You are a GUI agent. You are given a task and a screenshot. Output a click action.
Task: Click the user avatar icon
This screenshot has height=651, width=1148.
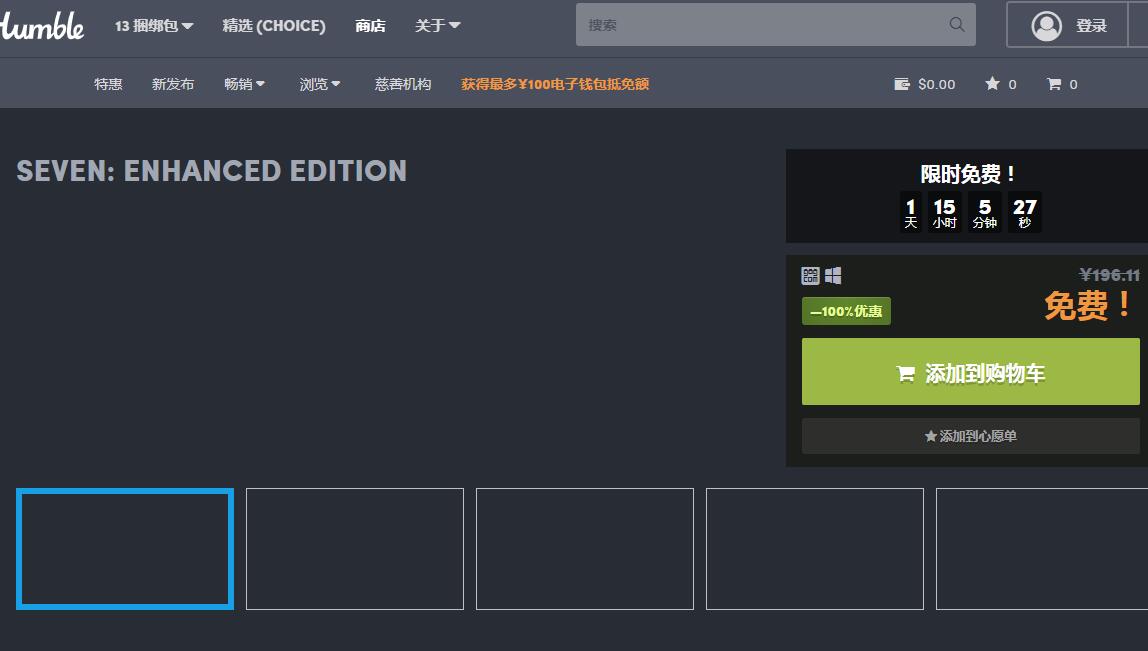[x=1046, y=26]
